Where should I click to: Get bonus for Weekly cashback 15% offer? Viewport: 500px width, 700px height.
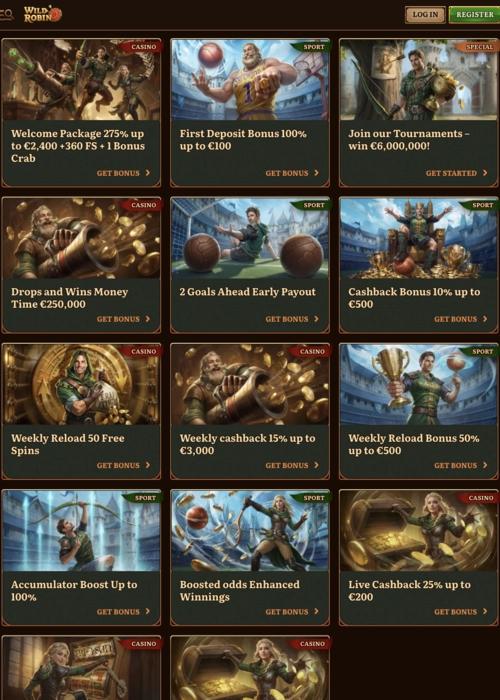tap(292, 465)
